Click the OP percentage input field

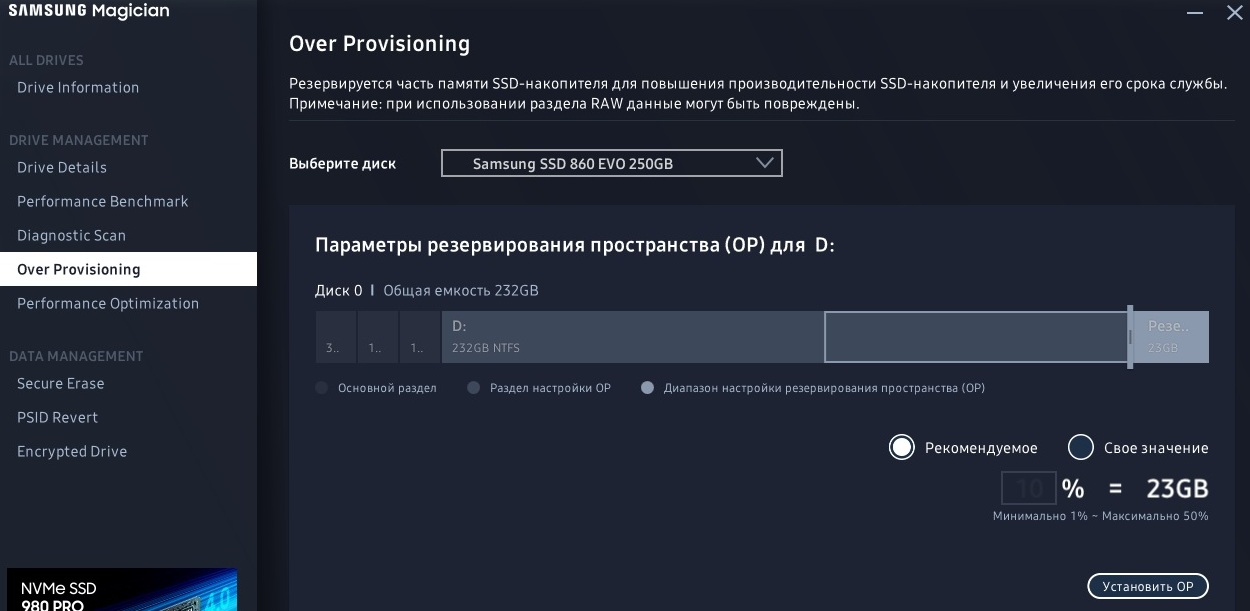[x=1028, y=488]
